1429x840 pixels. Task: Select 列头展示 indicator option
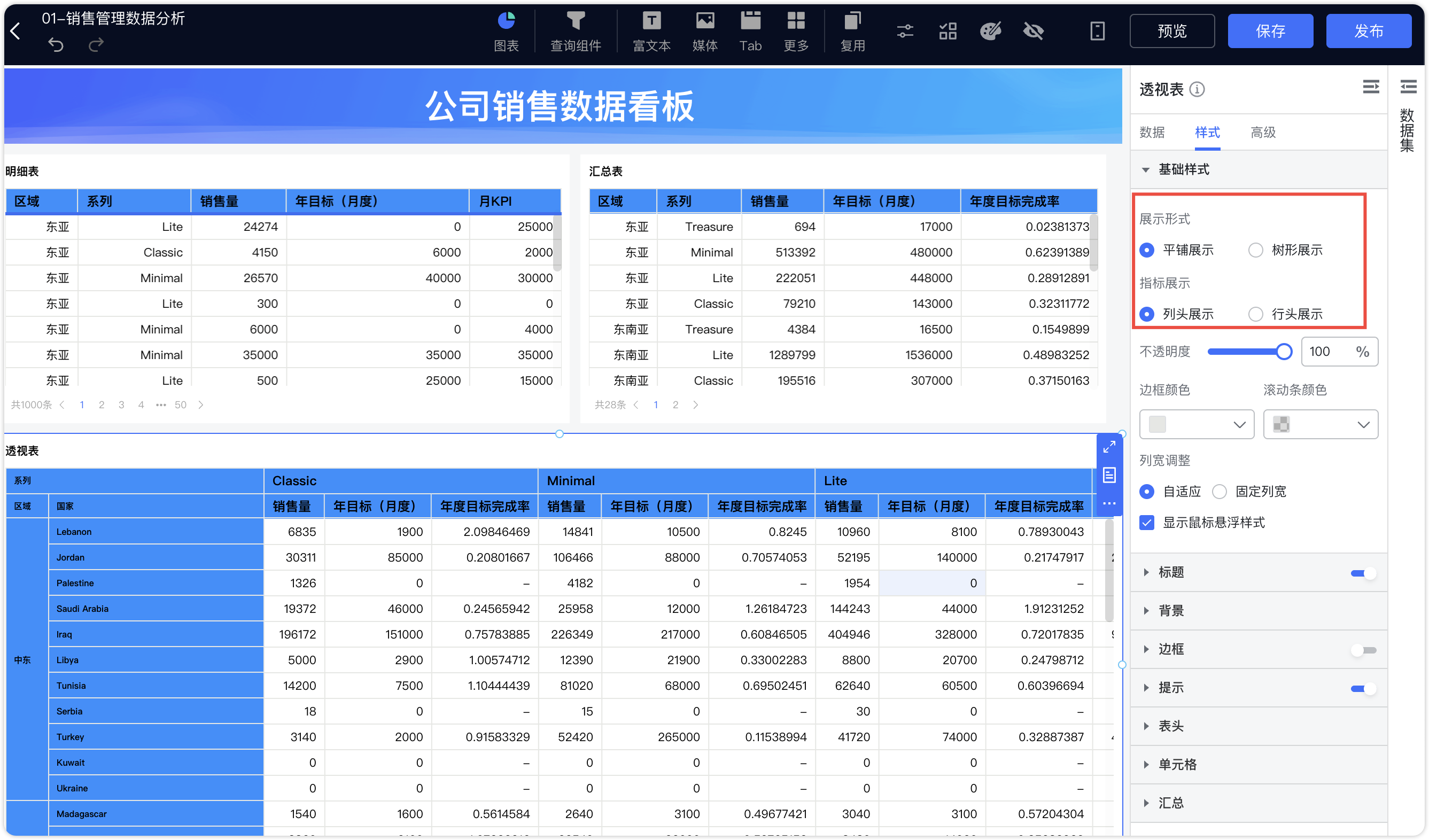[x=1147, y=314]
